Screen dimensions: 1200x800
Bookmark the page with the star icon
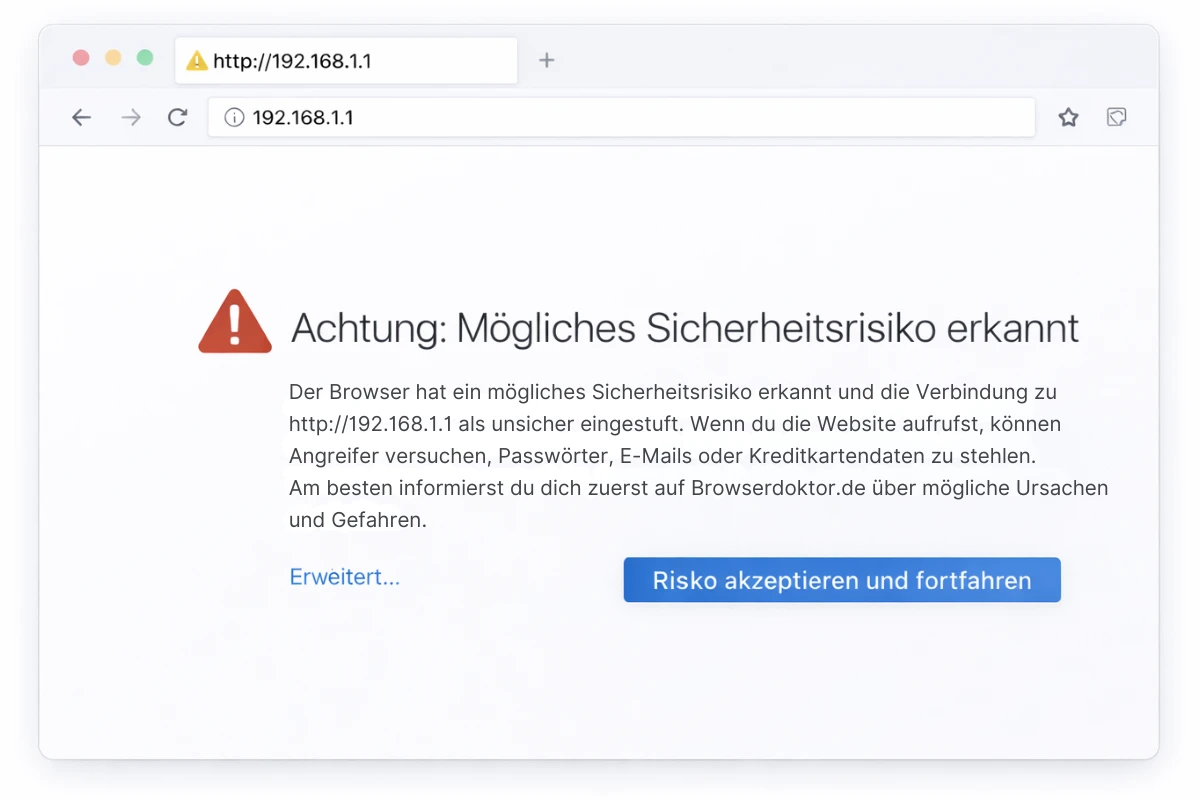coord(1068,117)
